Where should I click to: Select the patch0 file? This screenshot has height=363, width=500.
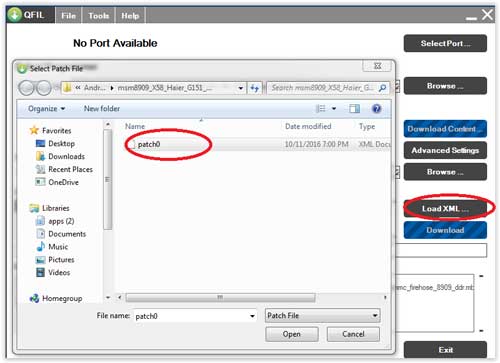click(149, 144)
